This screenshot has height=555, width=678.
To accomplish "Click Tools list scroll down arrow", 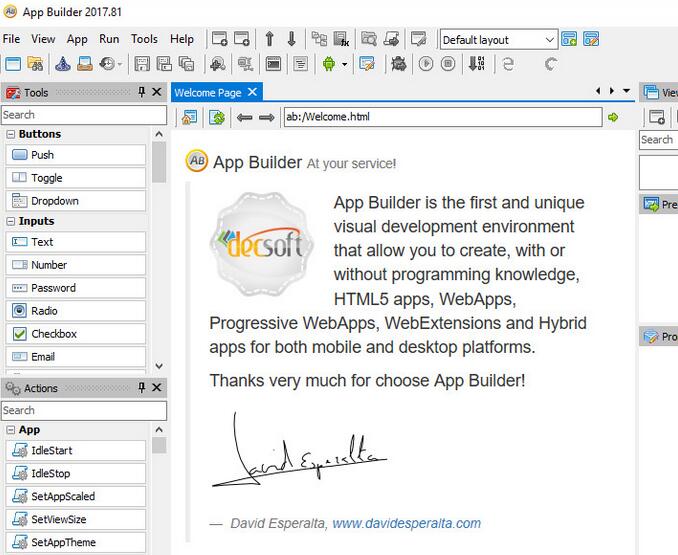I will pos(159,366).
